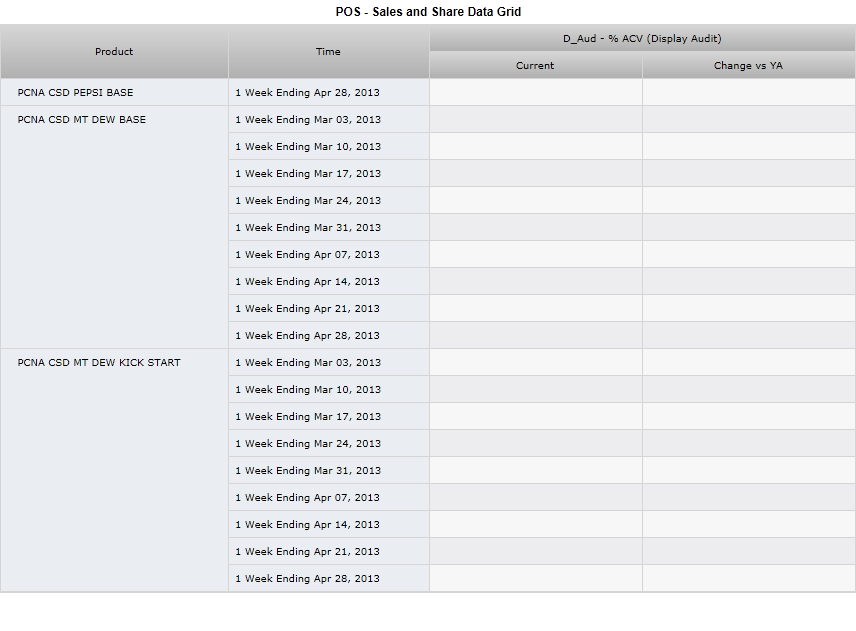Select the PCNA CSD PEPSI BASE product row

pos(114,92)
